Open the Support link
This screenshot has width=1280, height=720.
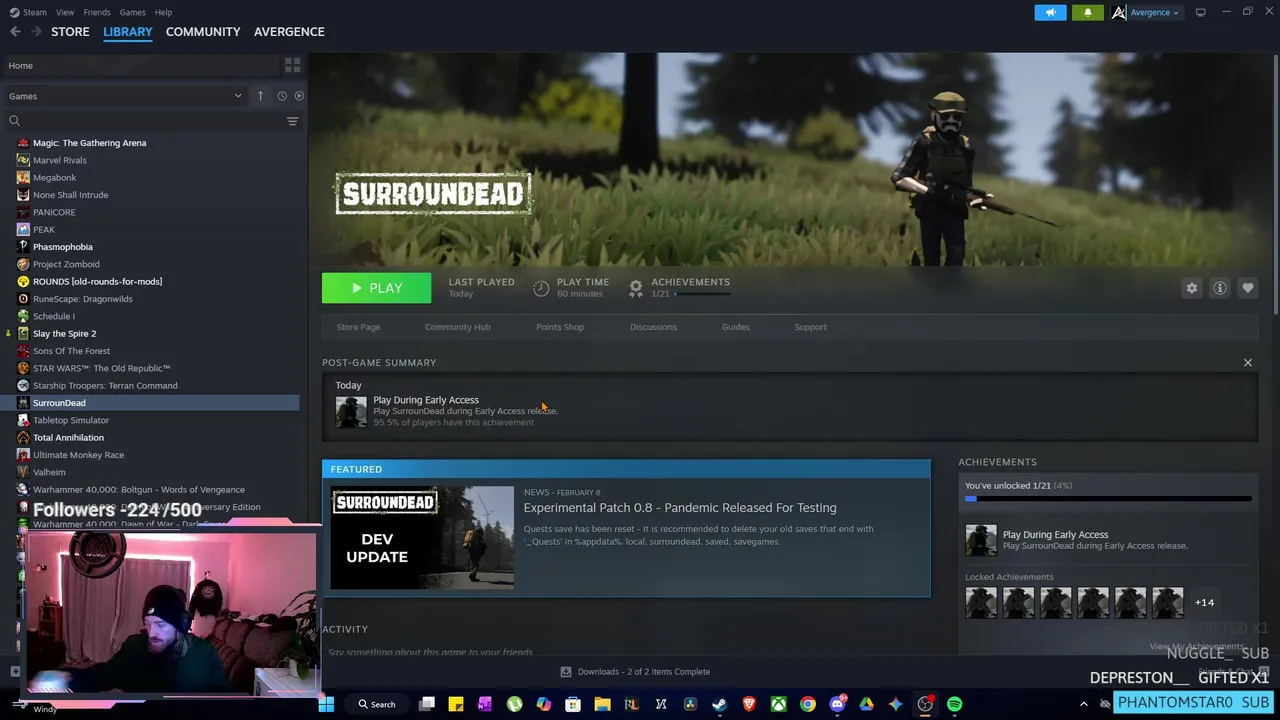tap(810, 327)
